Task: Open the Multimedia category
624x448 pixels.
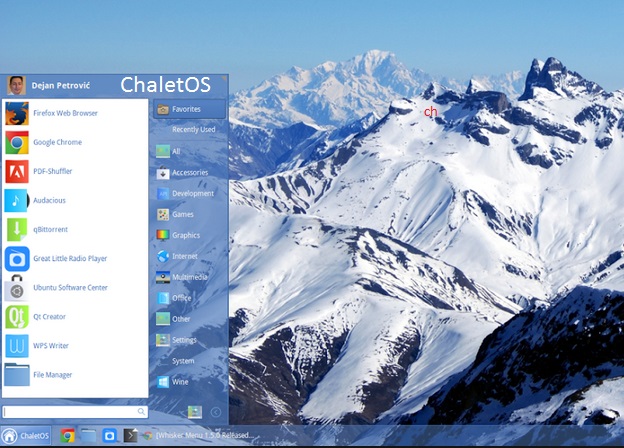Action: click(x=189, y=277)
